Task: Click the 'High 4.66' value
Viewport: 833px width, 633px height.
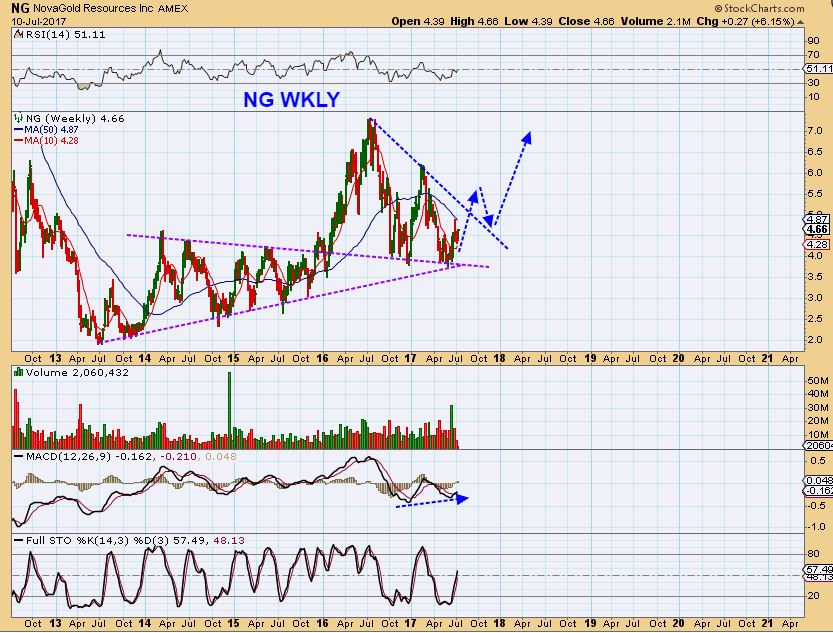Action: pos(474,21)
